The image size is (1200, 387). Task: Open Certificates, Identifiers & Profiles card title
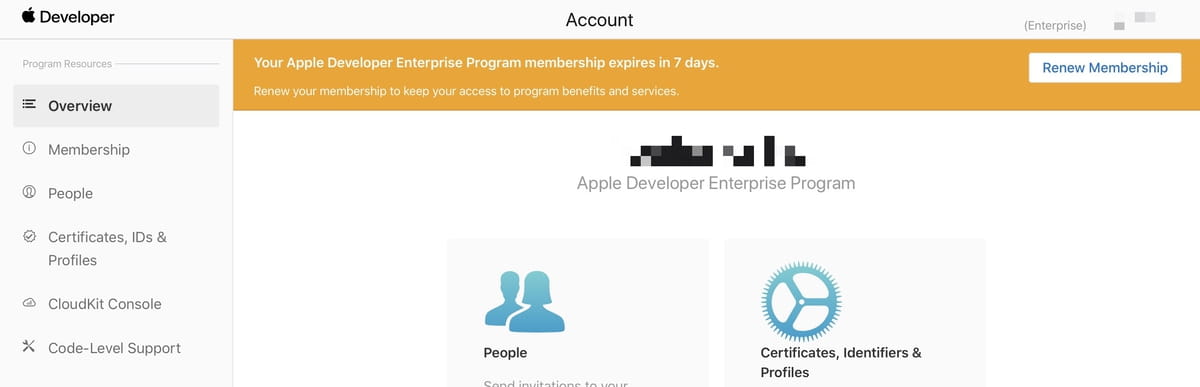point(841,362)
